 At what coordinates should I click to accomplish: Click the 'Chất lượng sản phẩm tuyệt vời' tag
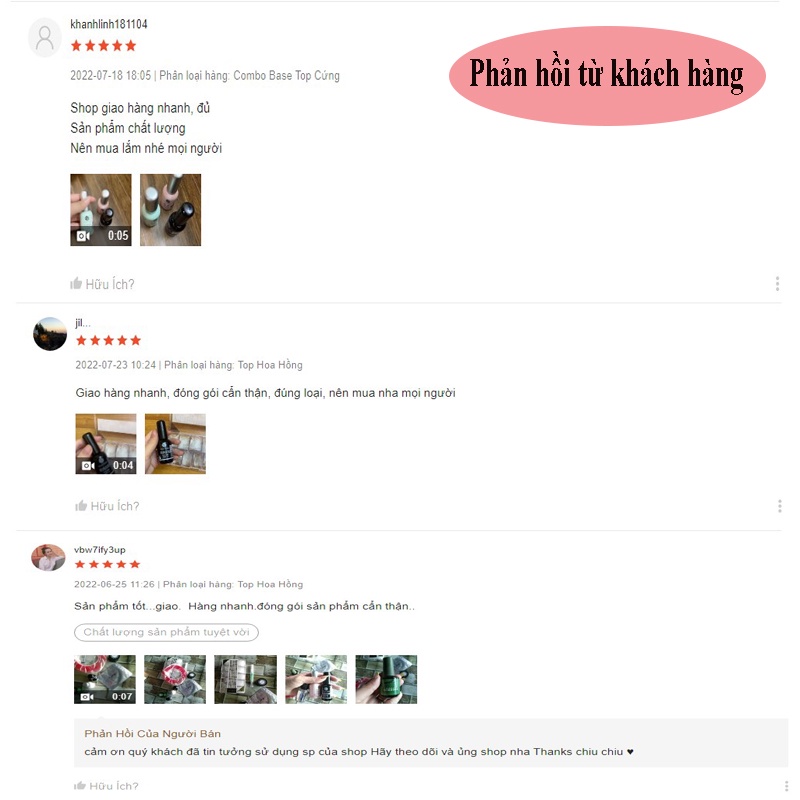point(166,632)
